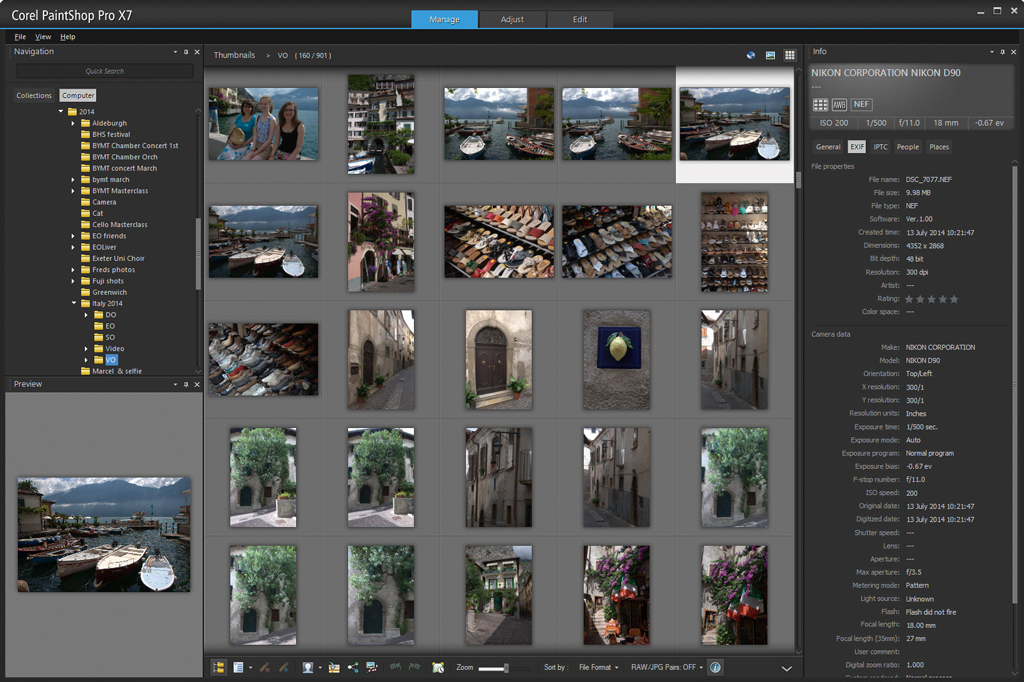The image size is (1024, 682).
Task: Switch thumbnails to grid view
Action: coord(789,55)
